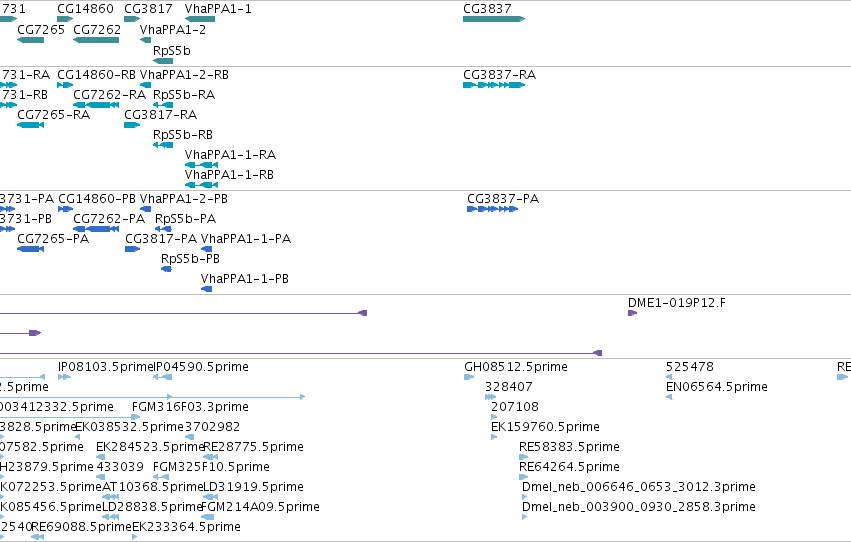Open EST label FGM316F03.3prime
Screen dimensions: 851x542
tap(190, 407)
